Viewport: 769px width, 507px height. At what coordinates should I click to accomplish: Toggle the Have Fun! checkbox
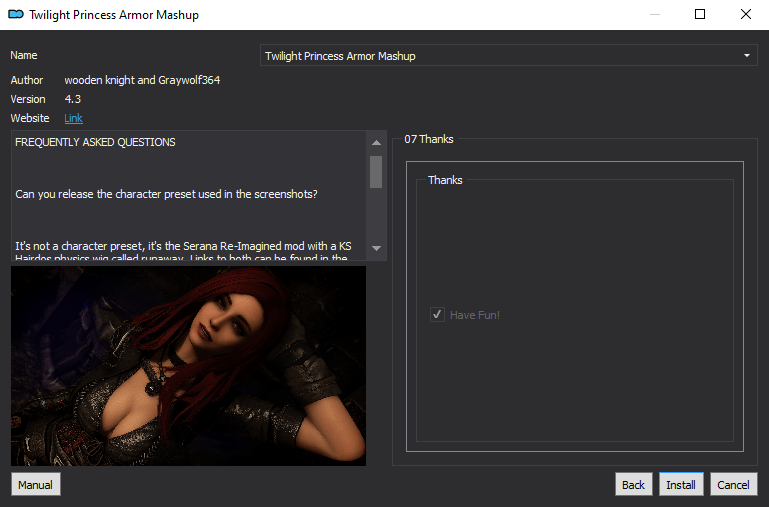437,315
